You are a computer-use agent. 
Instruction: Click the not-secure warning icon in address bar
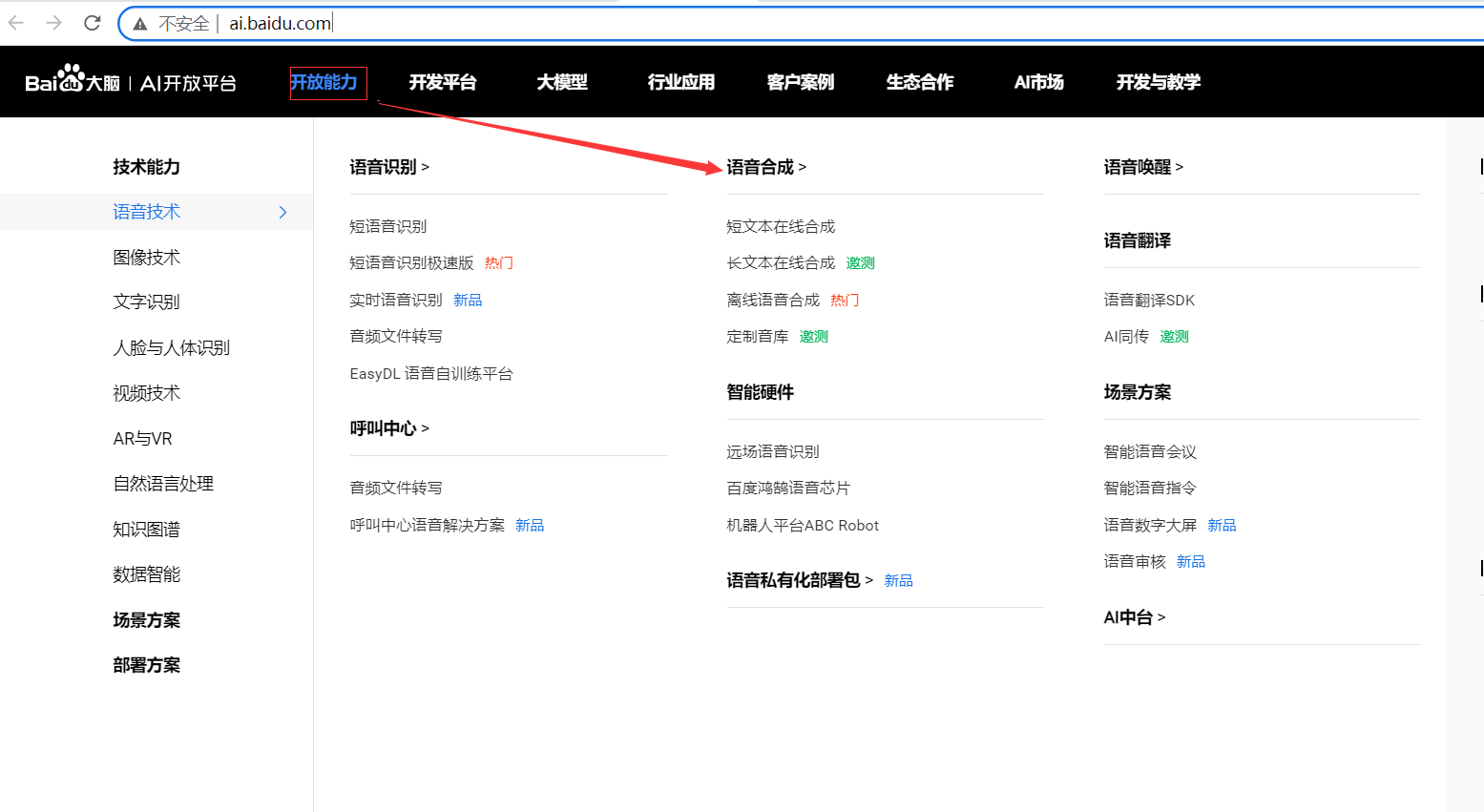pos(140,24)
